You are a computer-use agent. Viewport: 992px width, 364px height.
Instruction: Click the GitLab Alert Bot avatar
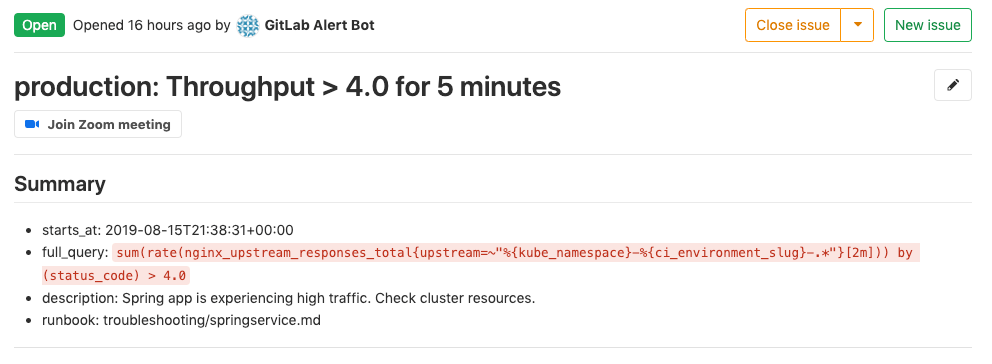(248, 25)
